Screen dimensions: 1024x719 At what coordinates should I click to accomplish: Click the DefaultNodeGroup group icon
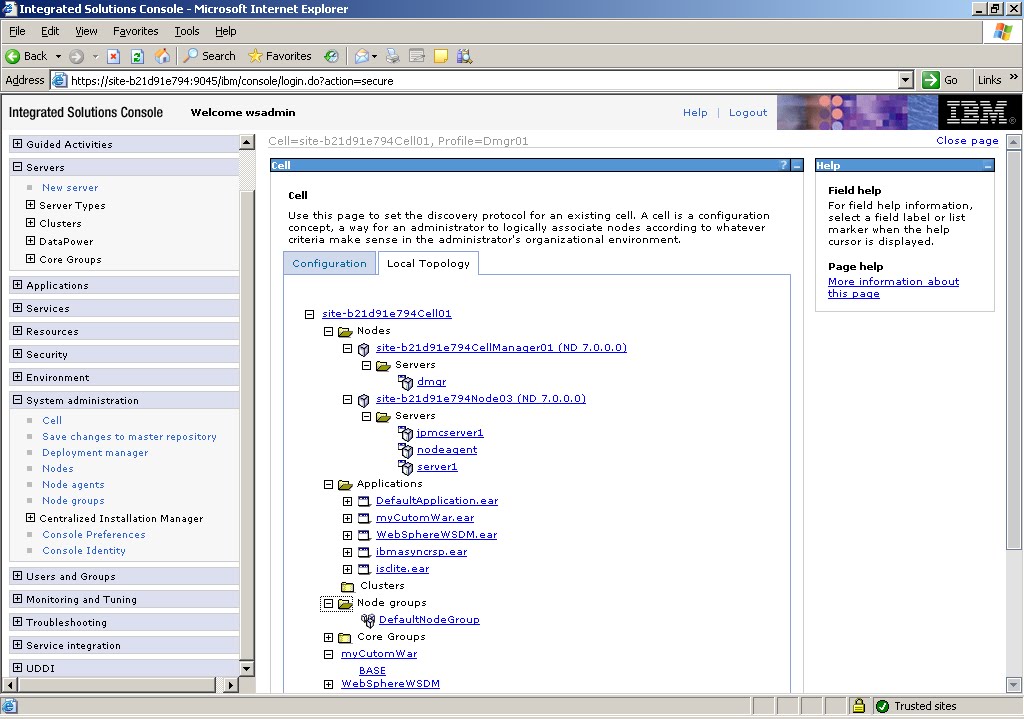[x=368, y=620]
